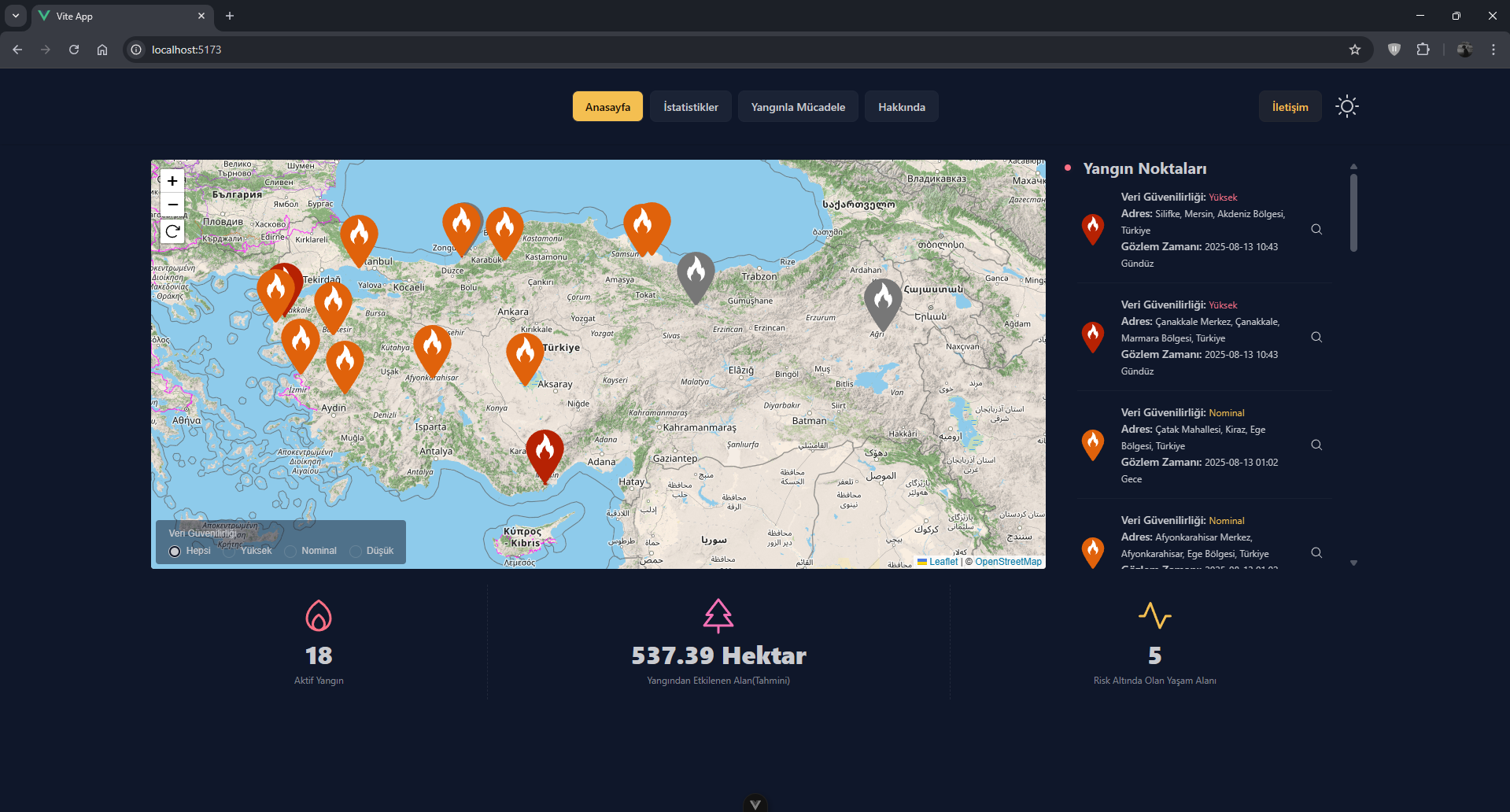The width and height of the screenshot is (1510, 812).
Task: Click the down chevron at the page bottom
Action: click(755, 803)
